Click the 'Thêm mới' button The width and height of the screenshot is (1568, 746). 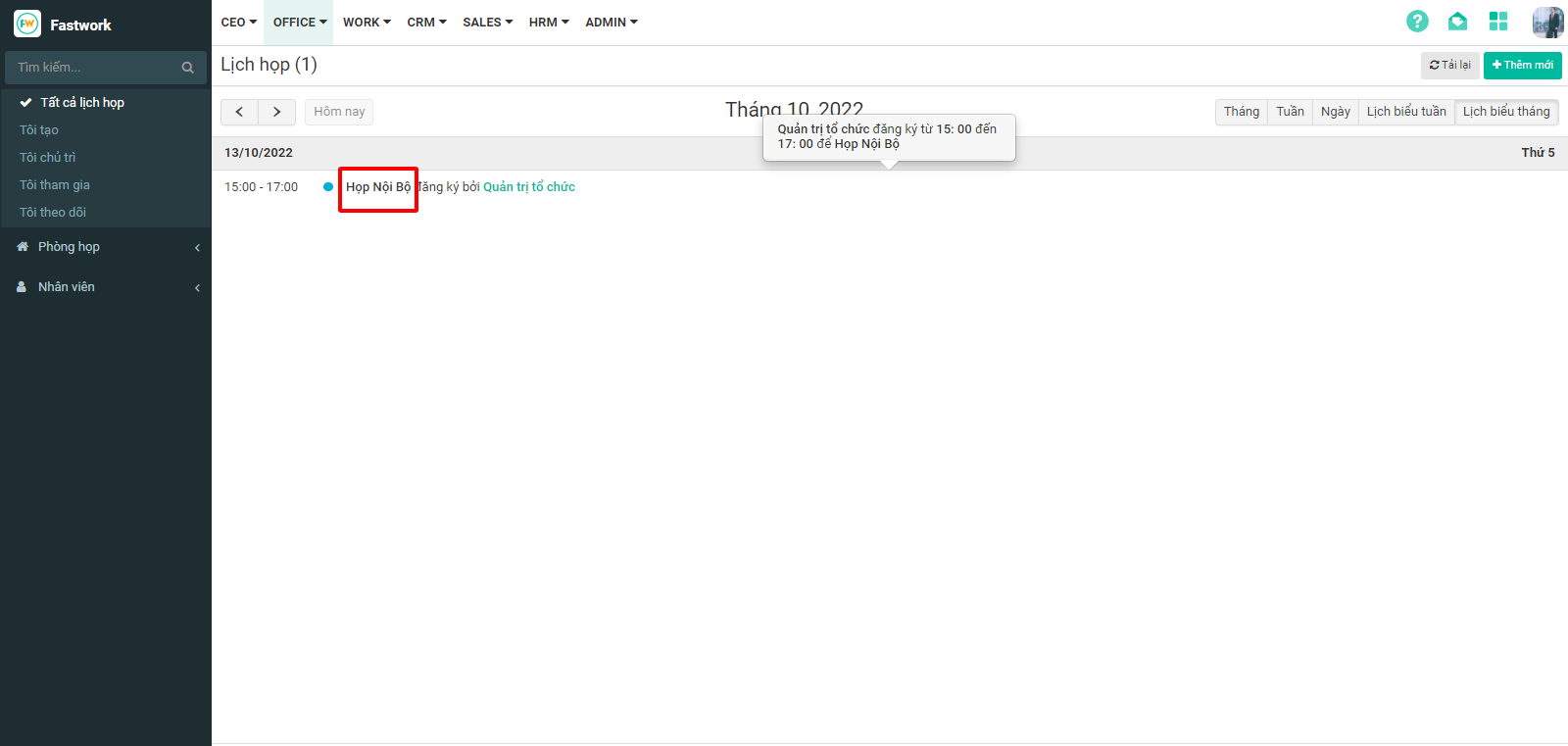(x=1522, y=65)
